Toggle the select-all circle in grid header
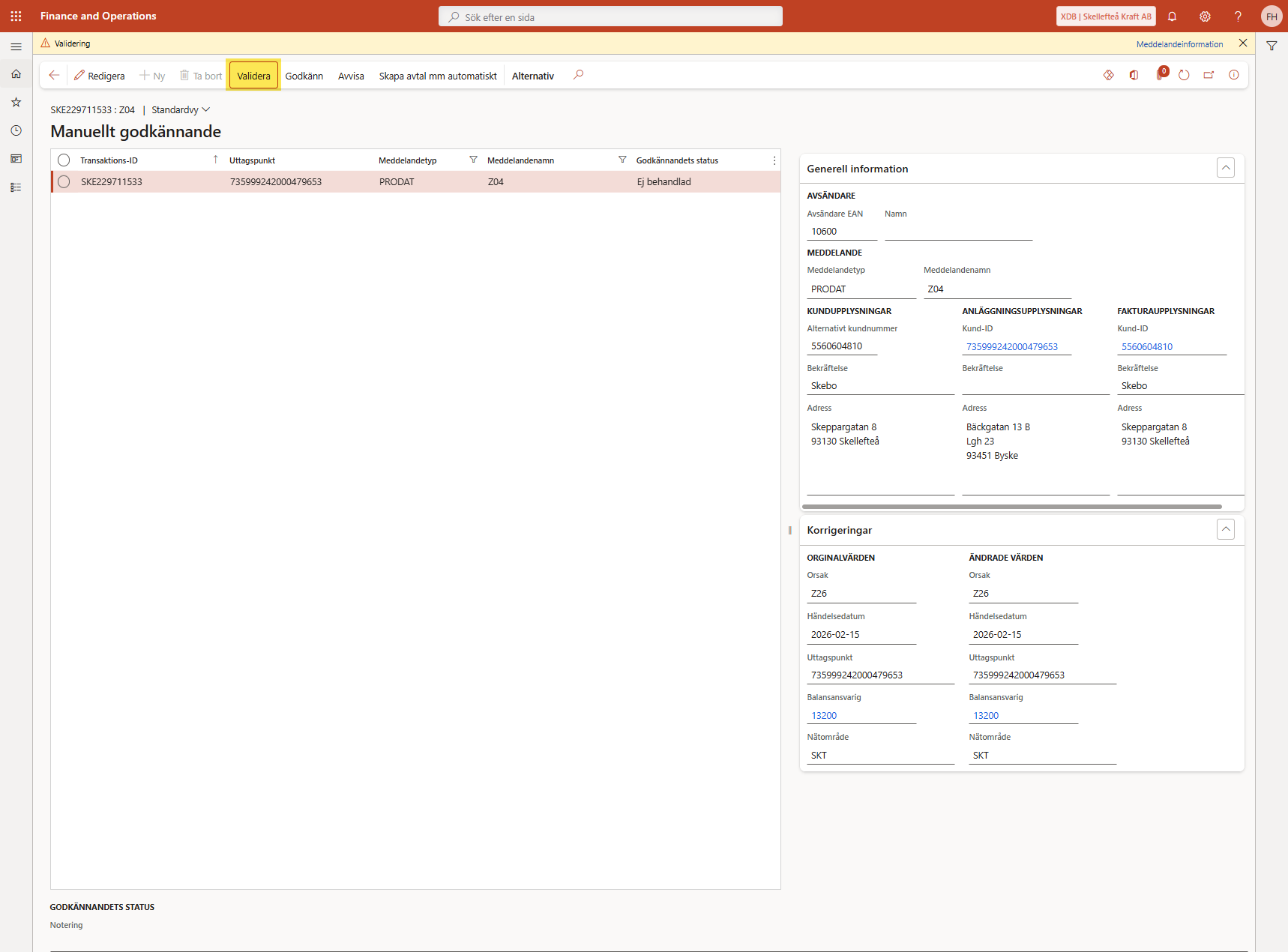This screenshot has height=952, width=1288. coord(64,160)
